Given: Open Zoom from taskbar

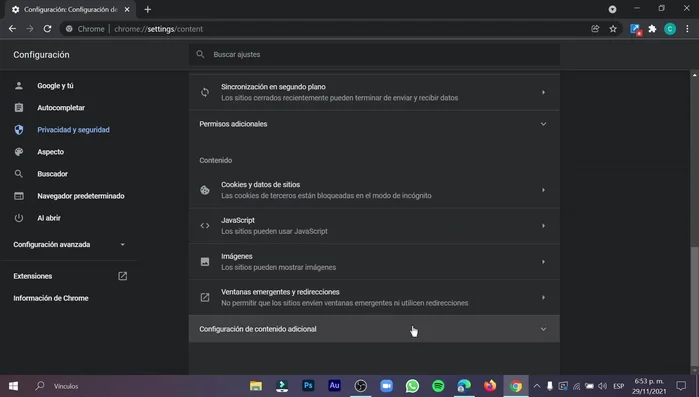Looking at the screenshot, I should tap(387, 386).
